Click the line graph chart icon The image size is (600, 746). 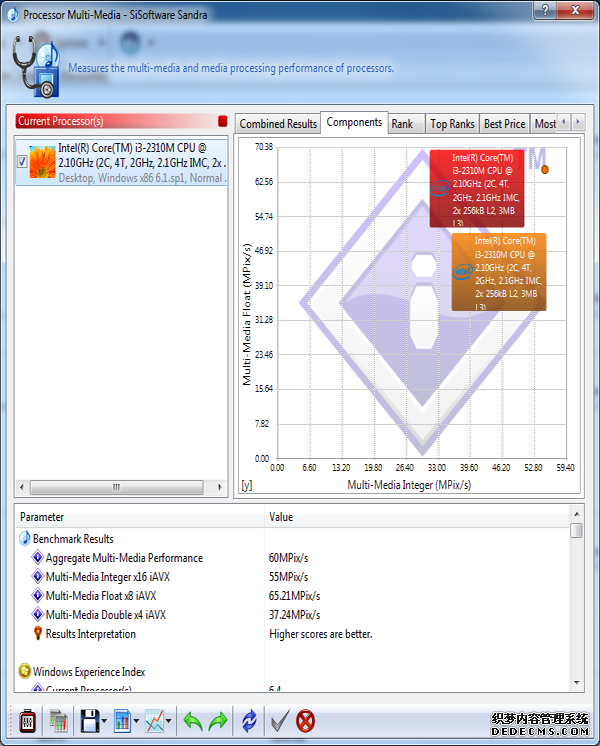click(x=155, y=721)
